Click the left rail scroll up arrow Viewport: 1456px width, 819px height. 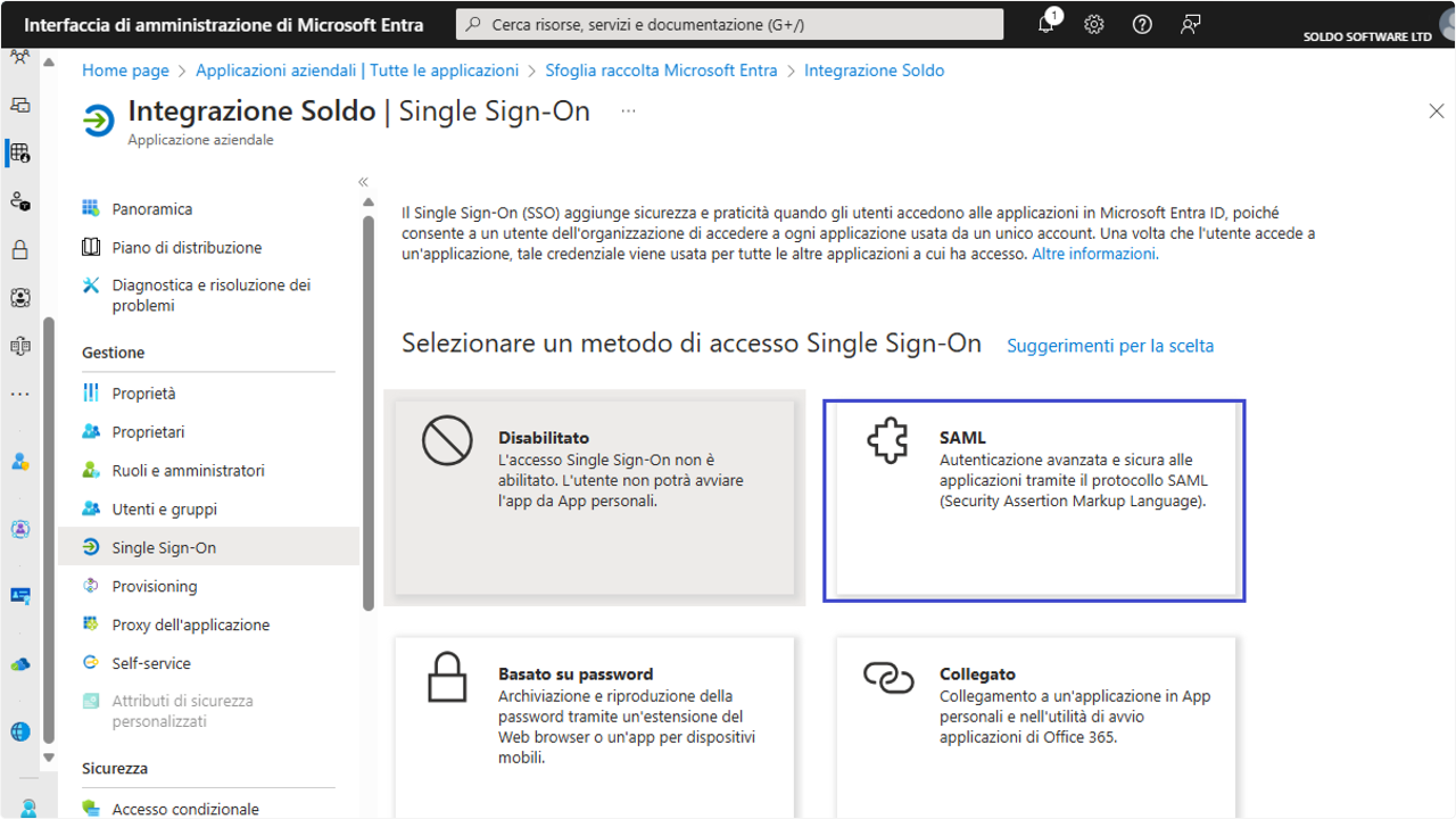coord(49,63)
